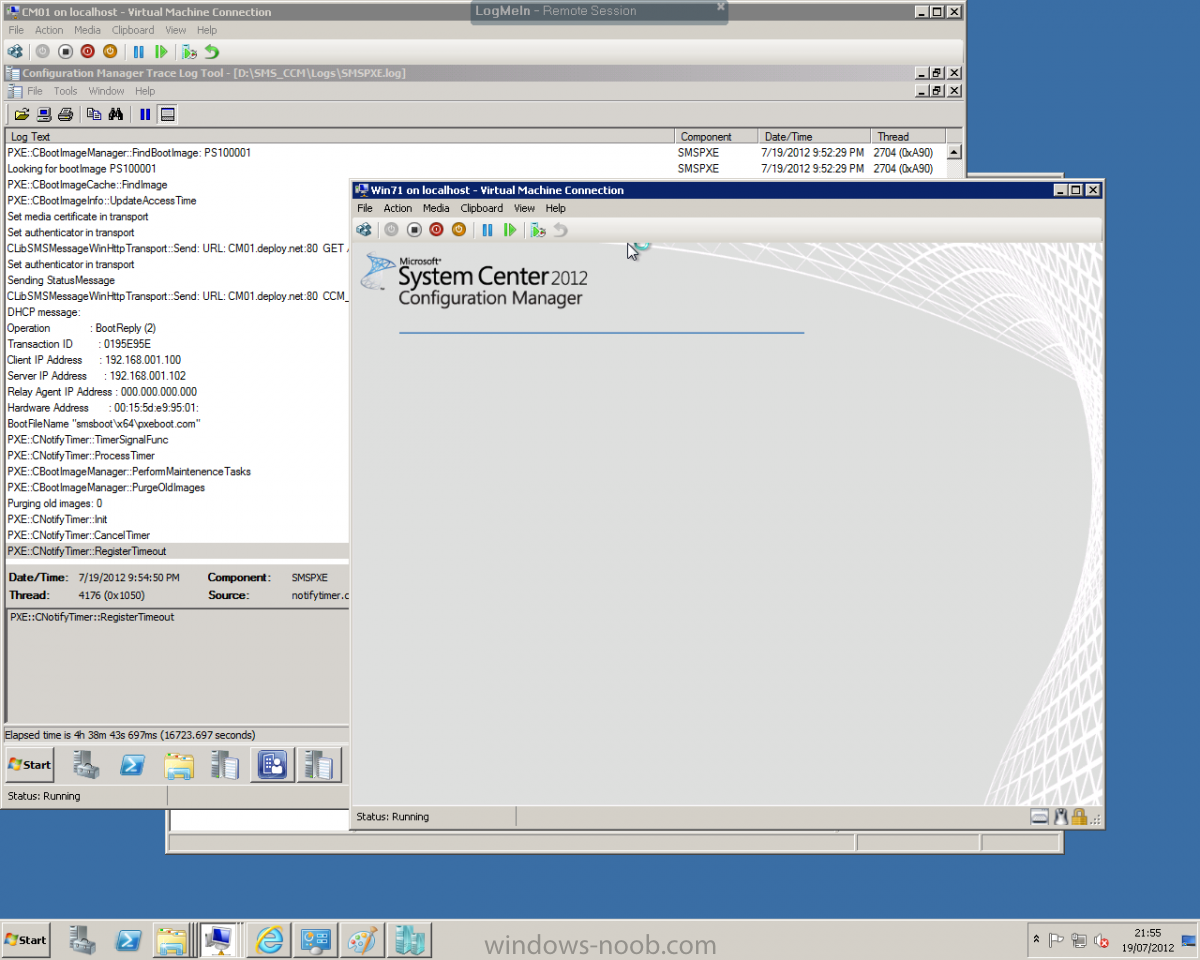The image size is (1200, 960).
Task: Open the View menu in Win71 window
Action: 525,208
